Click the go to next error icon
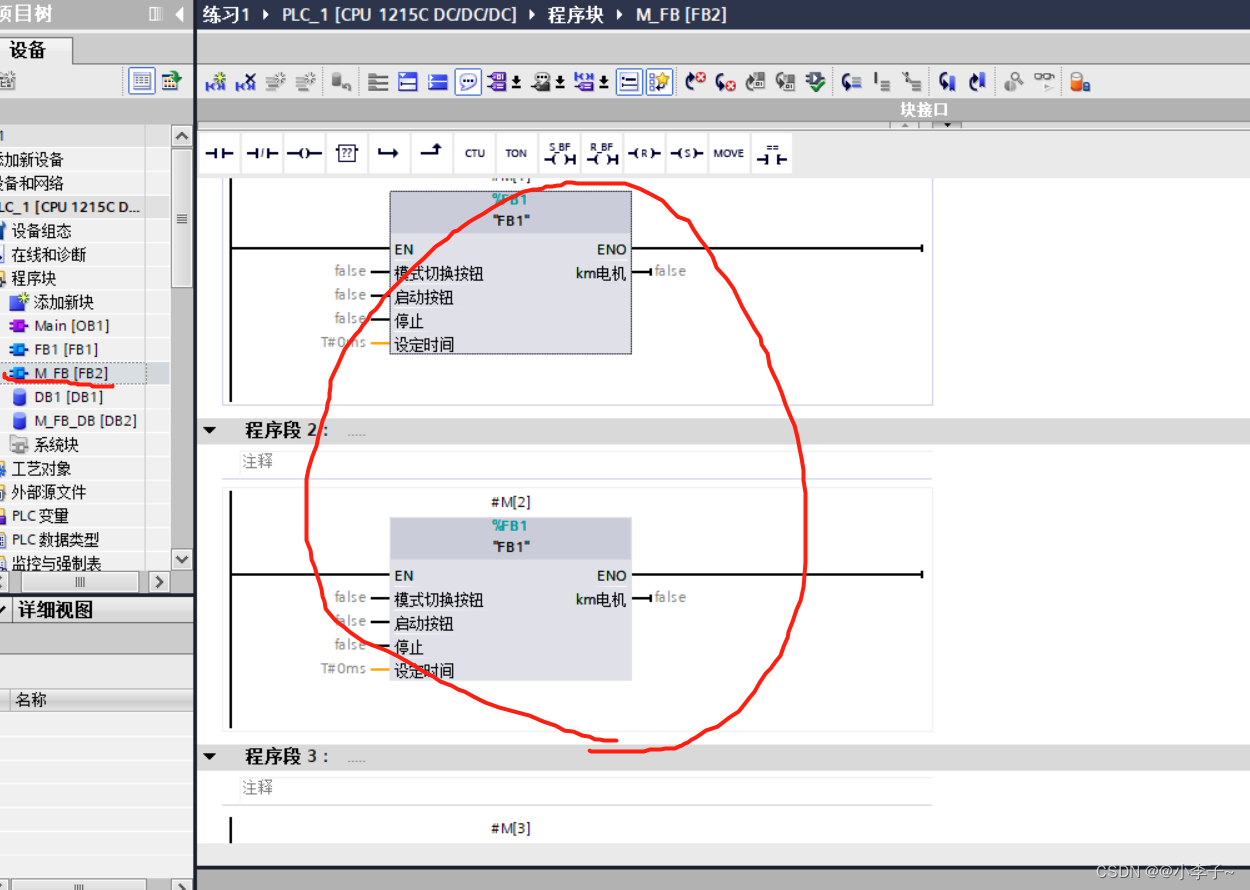The image size is (1250, 890). (725, 82)
